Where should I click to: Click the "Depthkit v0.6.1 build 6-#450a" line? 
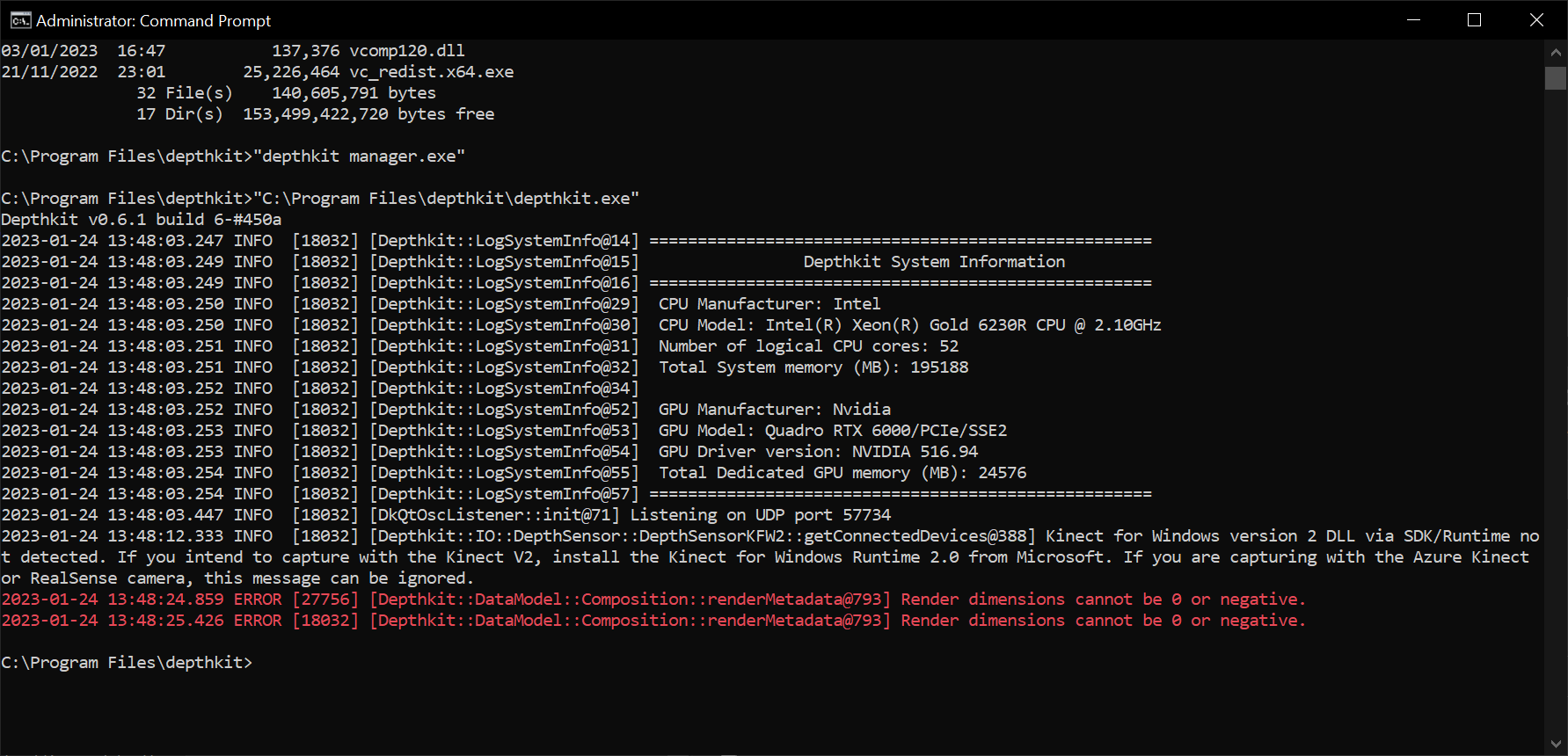(141, 220)
